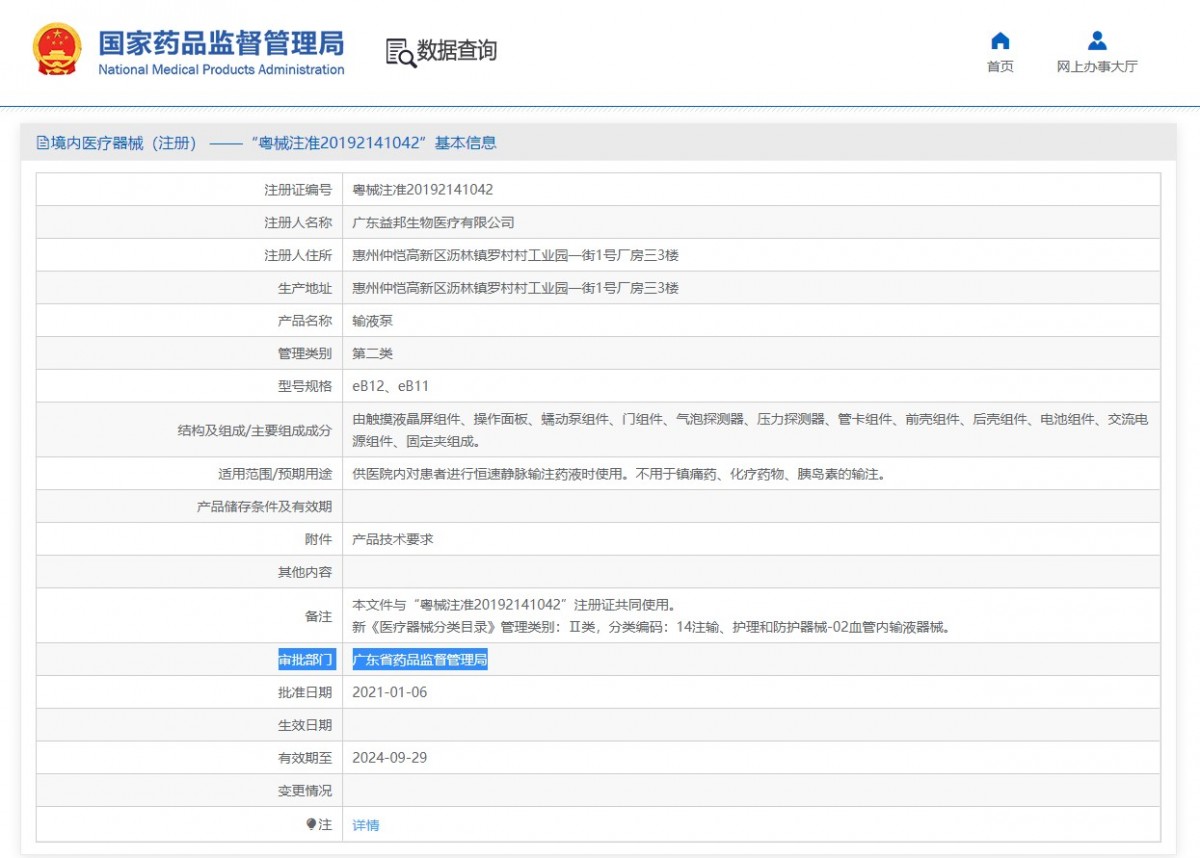1200x858 pixels.
Task: Click the national emblem logo of NMPA
Action: click(x=58, y=49)
